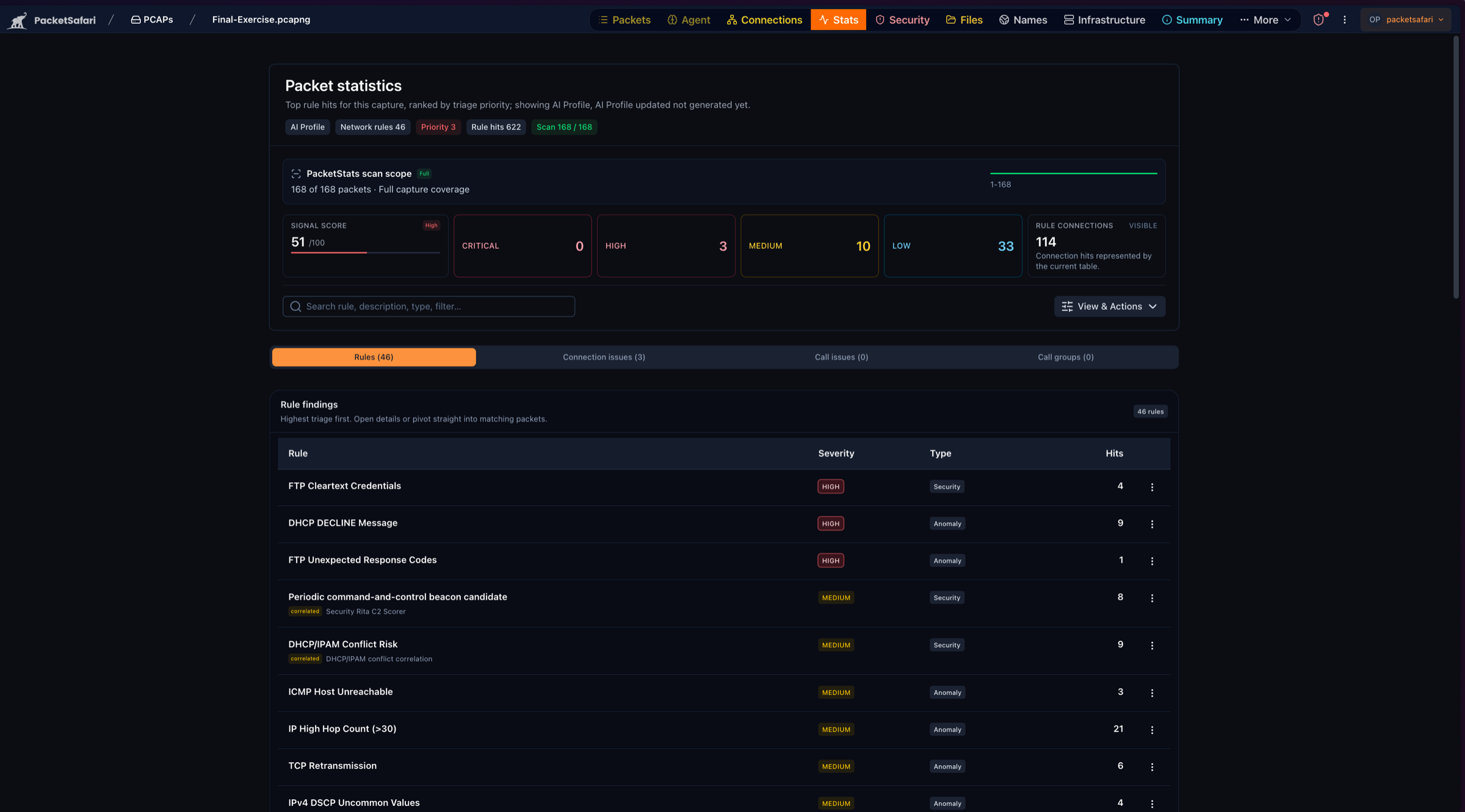Open row actions for Periodic command-and-control beacon
This screenshot has width=1465, height=812.
[1152, 598]
